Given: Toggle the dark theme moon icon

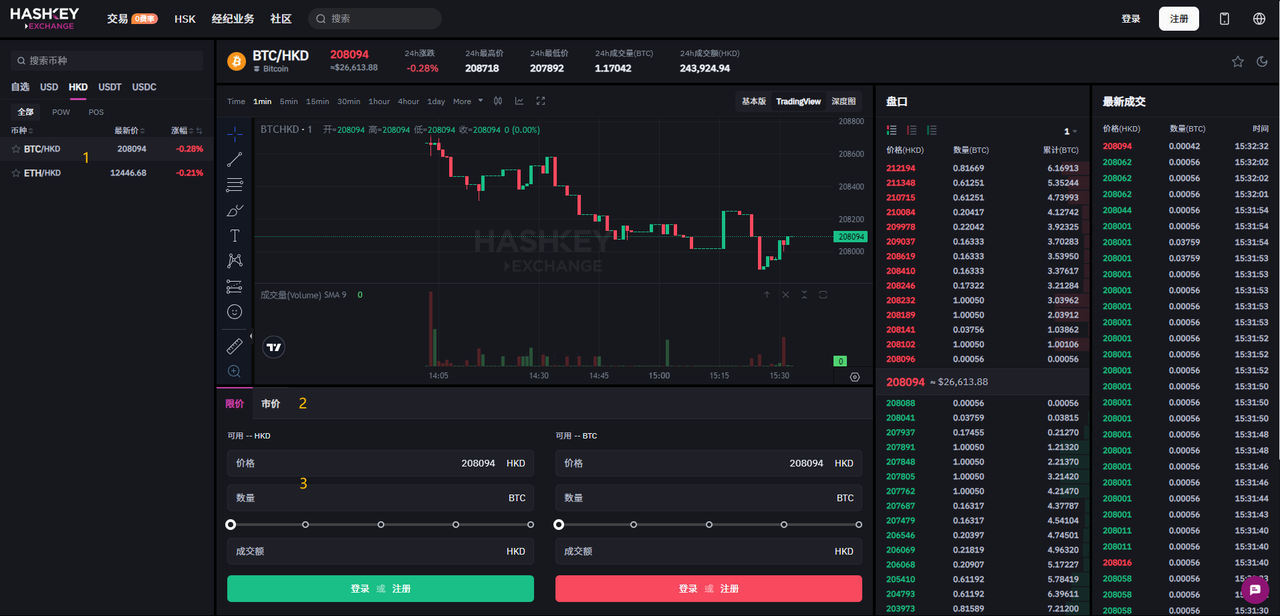Looking at the screenshot, I should [1262, 61].
